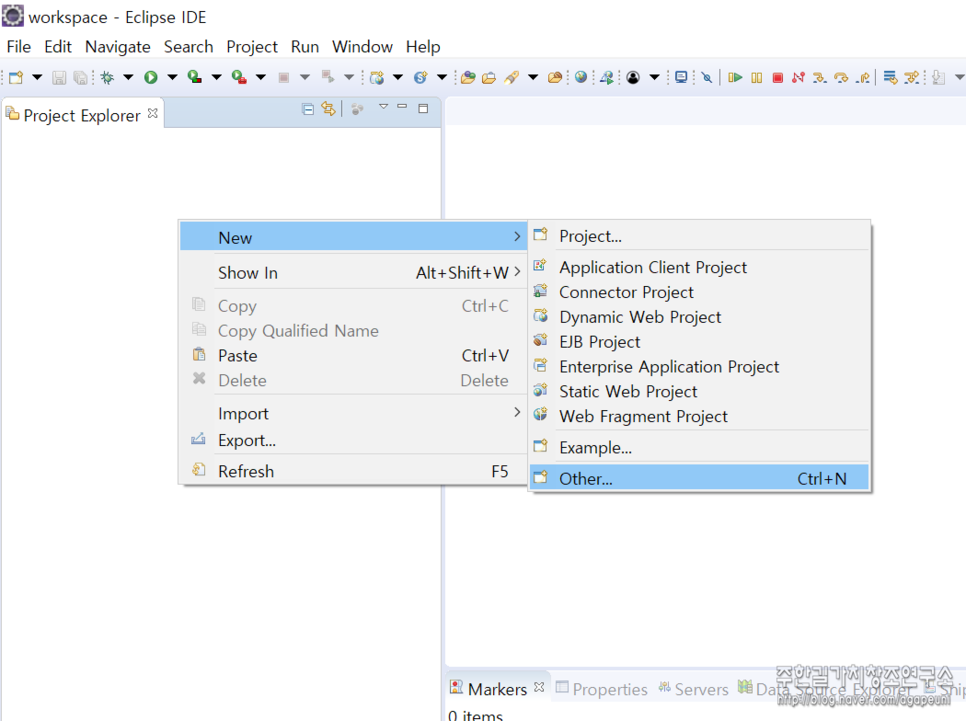Click the New Dynamic Web Project toolbar icon
966x721 pixels.
click(x=377, y=77)
